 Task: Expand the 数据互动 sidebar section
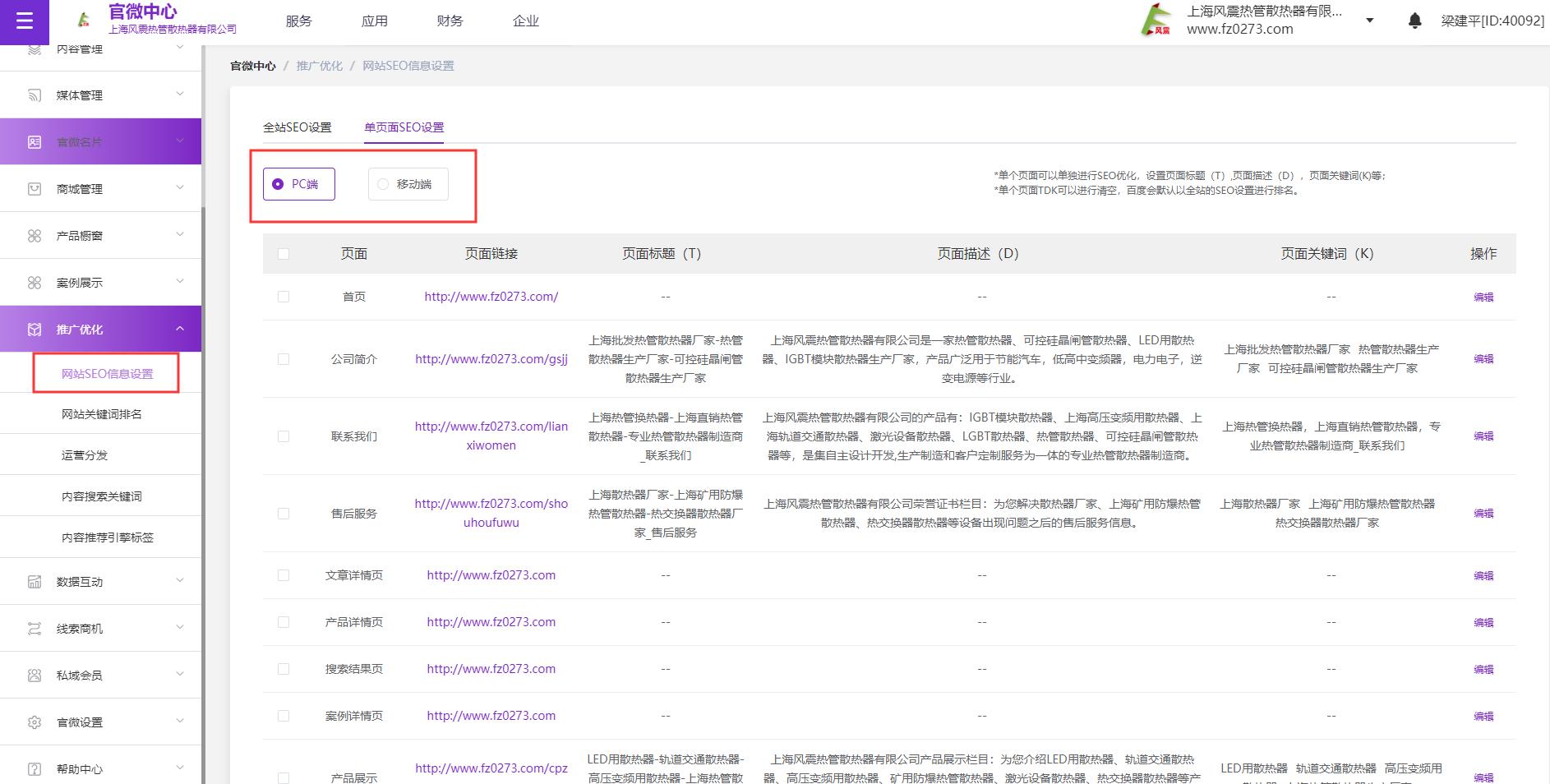click(180, 581)
